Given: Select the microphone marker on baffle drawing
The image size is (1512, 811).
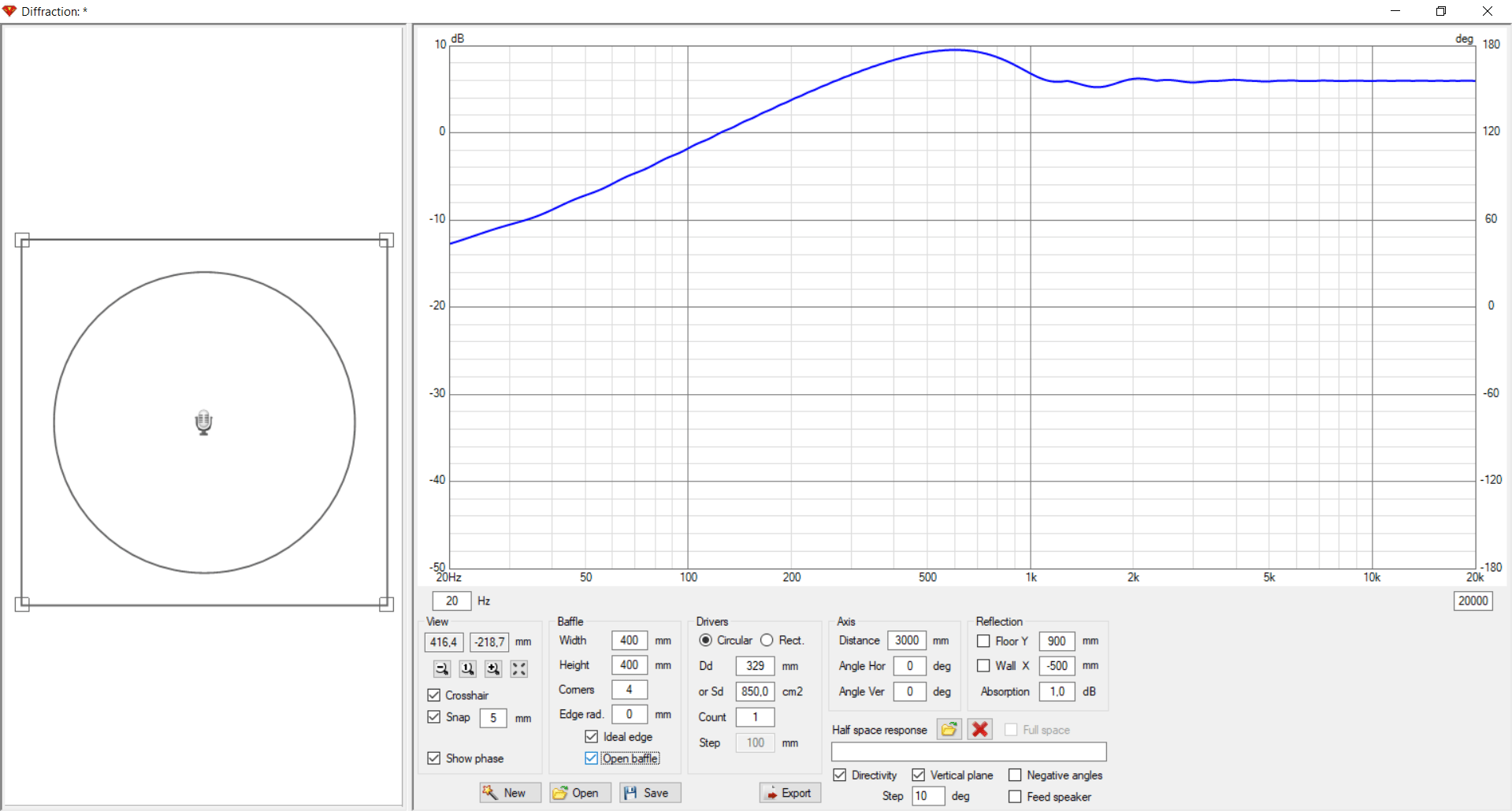Looking at the screenshot, I should point(203,422).
